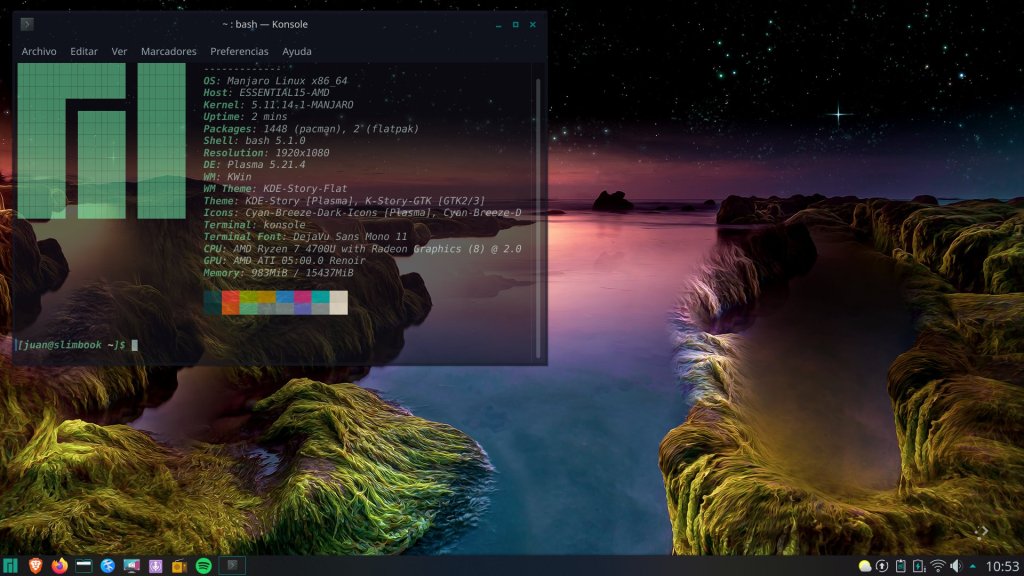
Task: Open the Marcadores menu
Action: coord(168,51)
